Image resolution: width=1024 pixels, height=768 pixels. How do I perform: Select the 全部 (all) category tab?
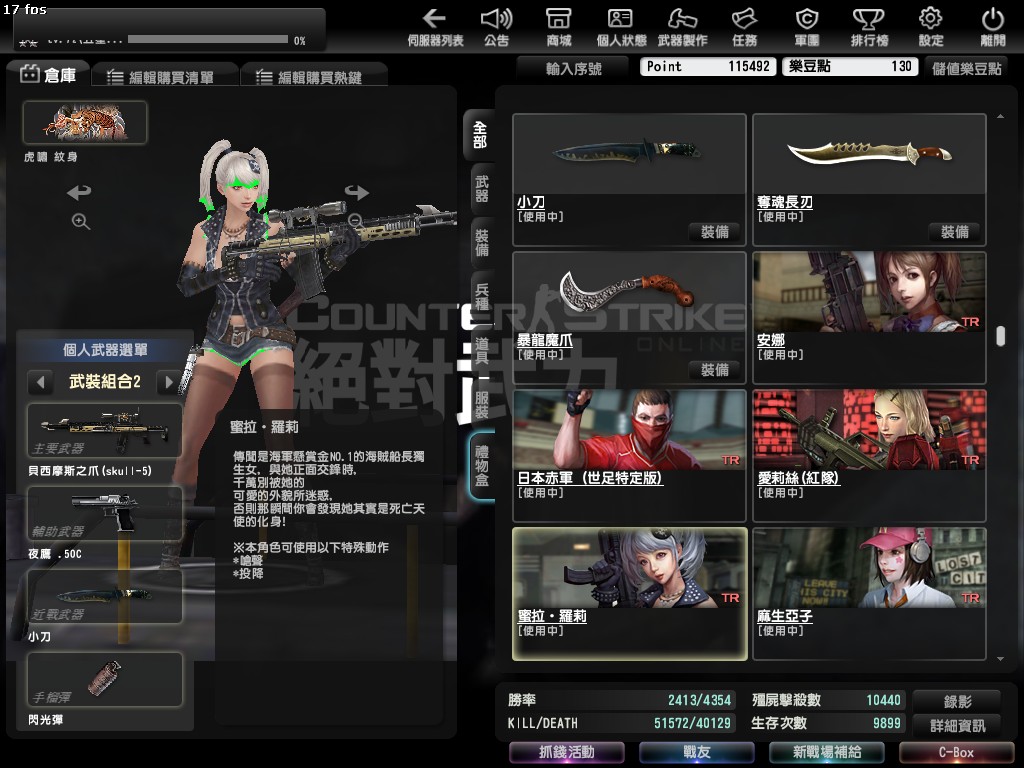pyautogui.click(x=480, y=135)
